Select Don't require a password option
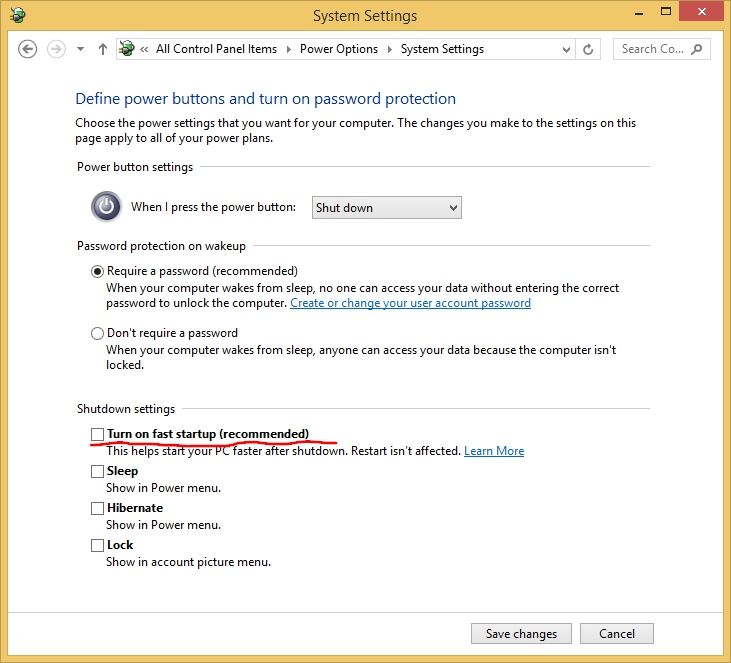Screen dimensions: 731x663 point(97,333)
